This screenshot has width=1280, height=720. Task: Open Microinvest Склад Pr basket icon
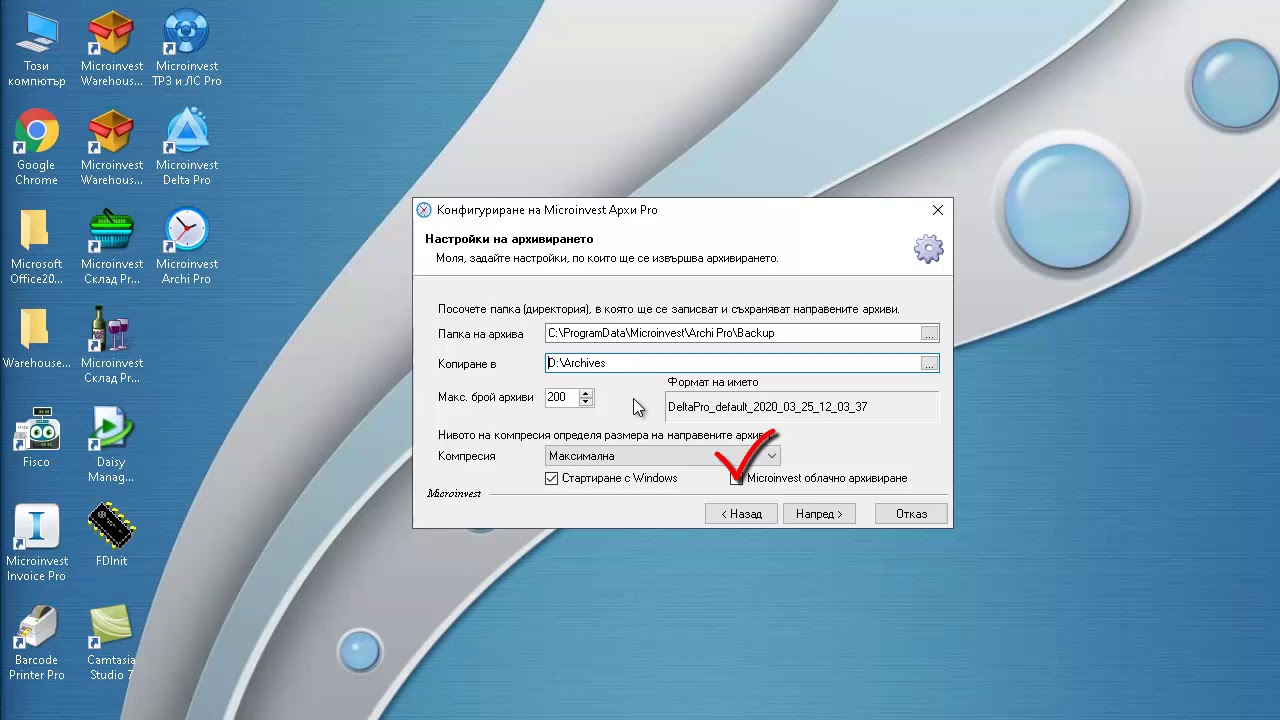tap(112, 247)
